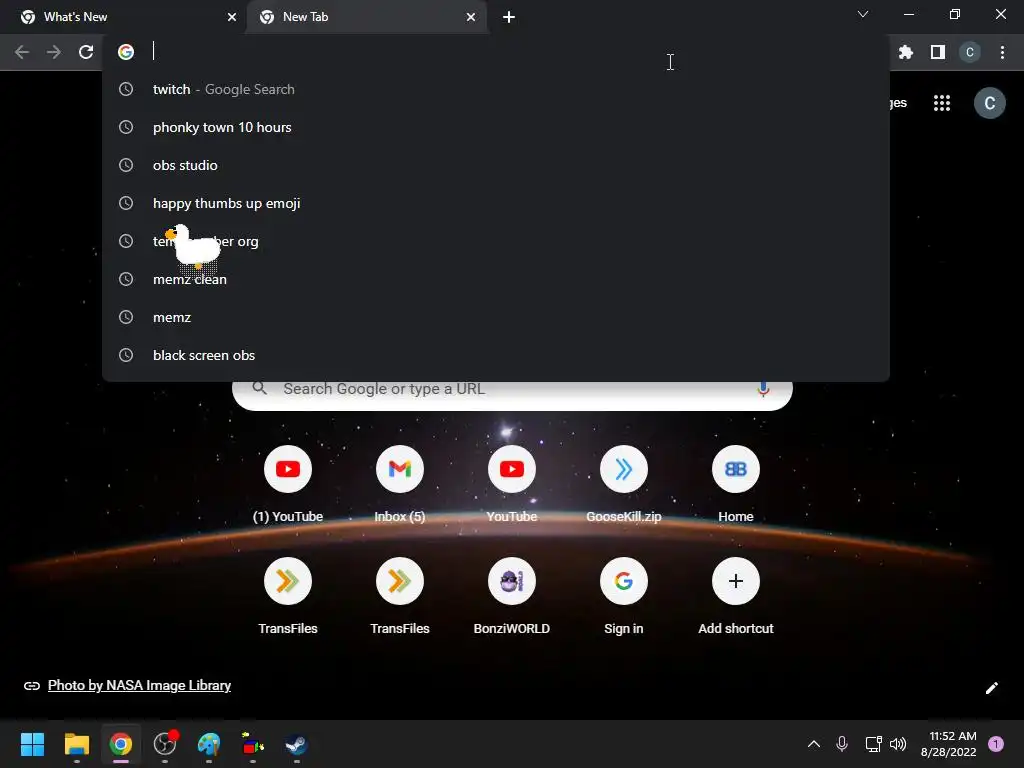Select the 'memz clean' suggestion
Screen dimensions: 1024x768
[x=496, y=280]
